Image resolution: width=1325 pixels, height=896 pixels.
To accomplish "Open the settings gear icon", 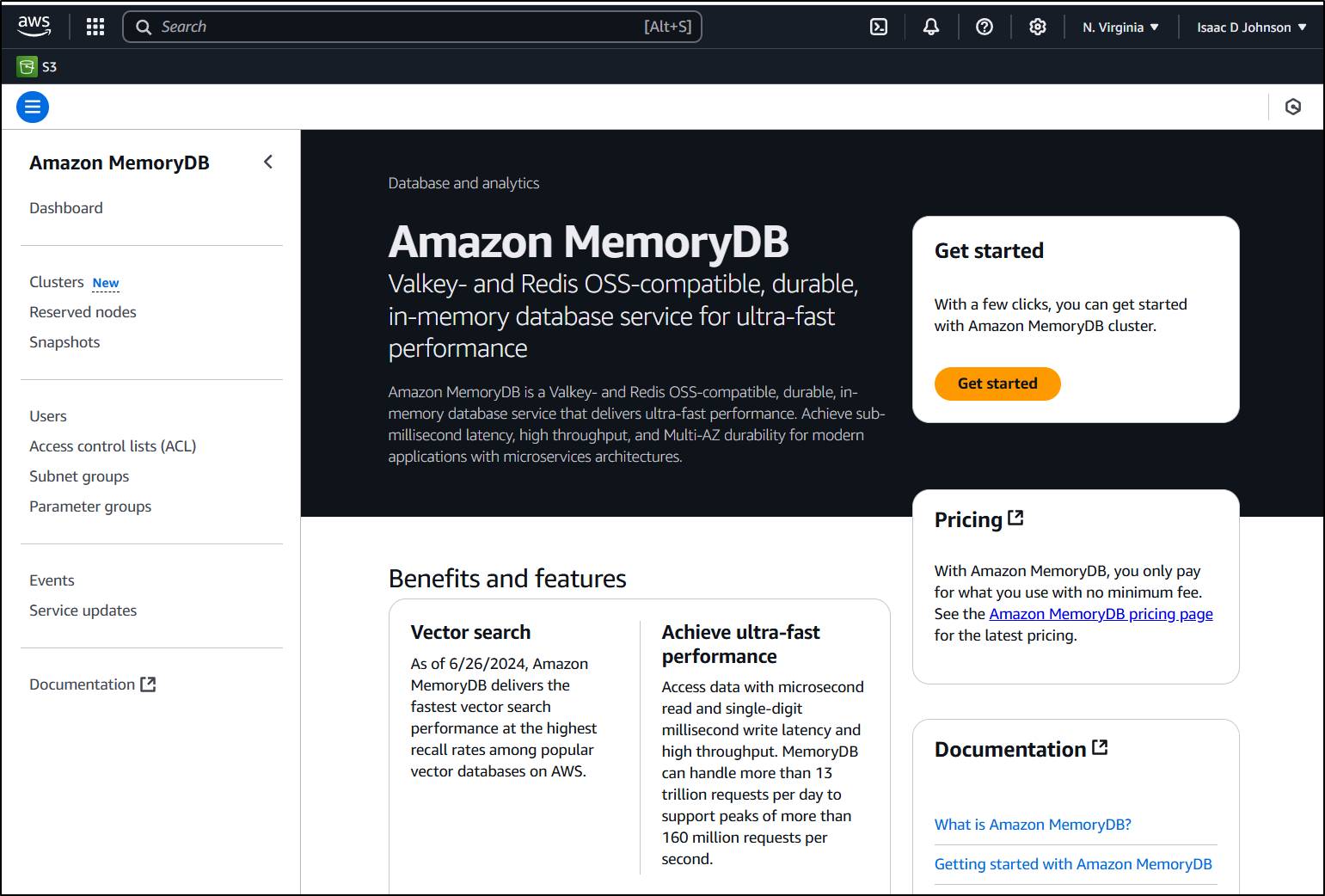I will click(1038, 27).
